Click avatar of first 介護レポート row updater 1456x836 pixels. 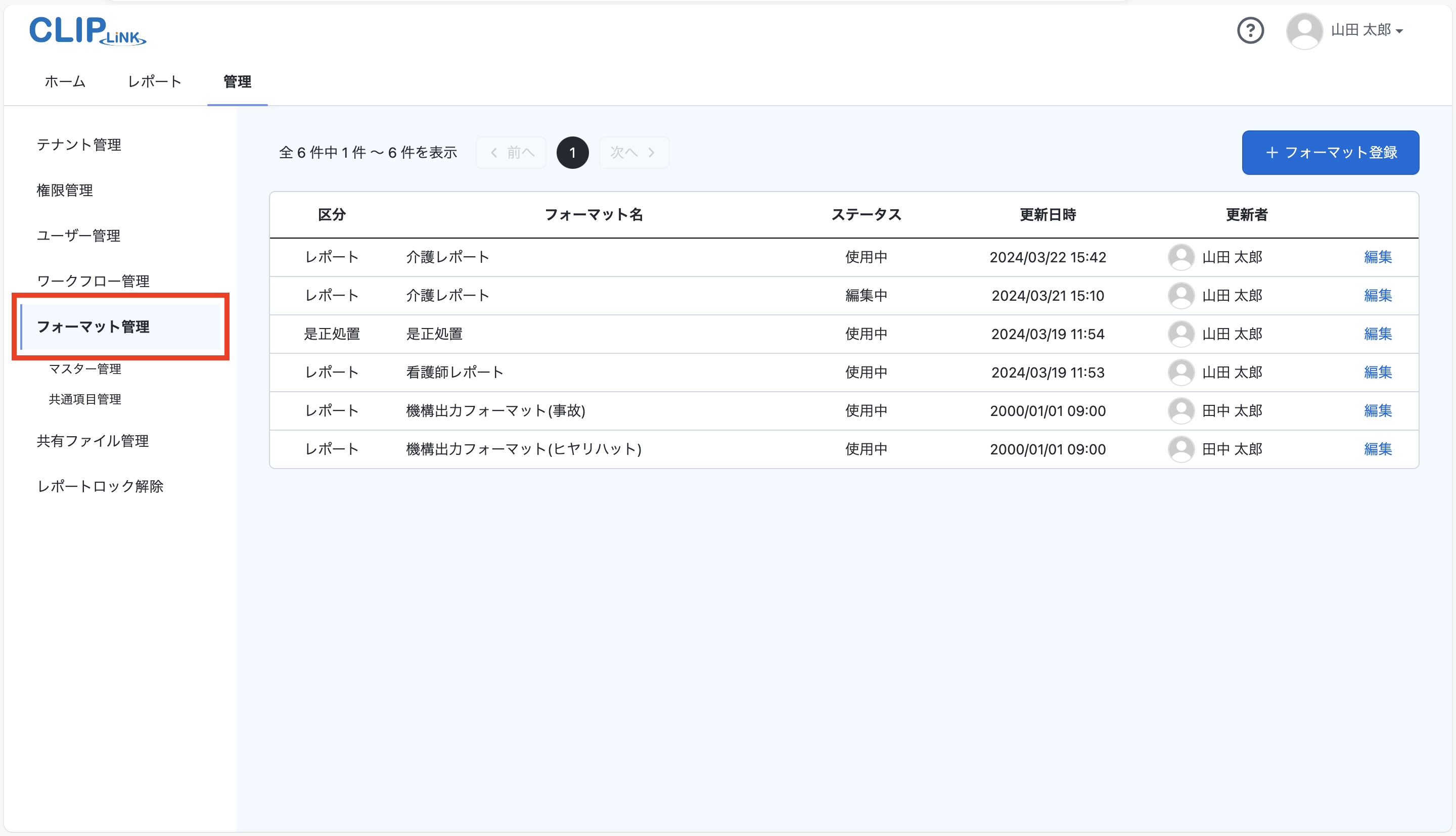1181,257
